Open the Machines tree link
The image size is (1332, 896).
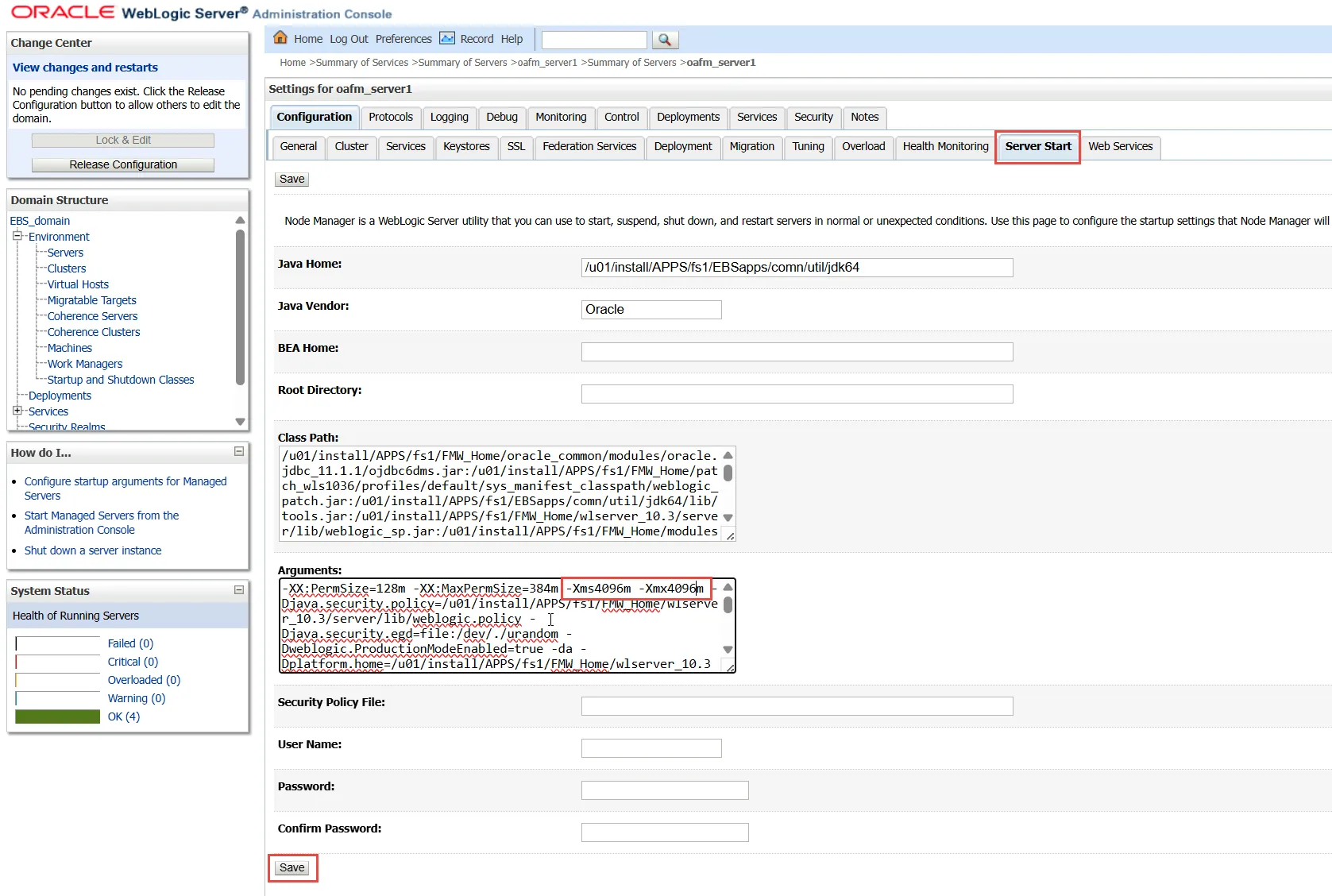tap(70, 348)
